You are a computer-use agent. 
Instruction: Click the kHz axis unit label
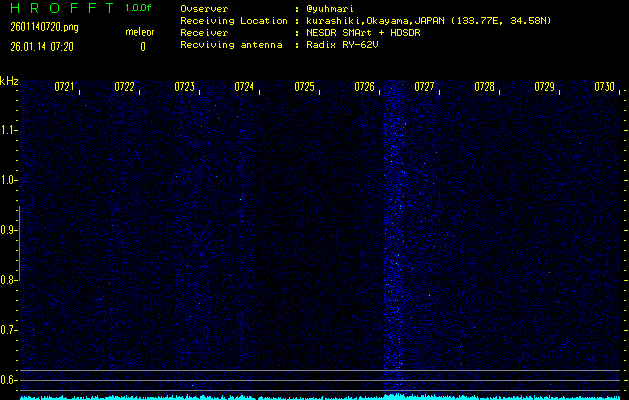9,81
